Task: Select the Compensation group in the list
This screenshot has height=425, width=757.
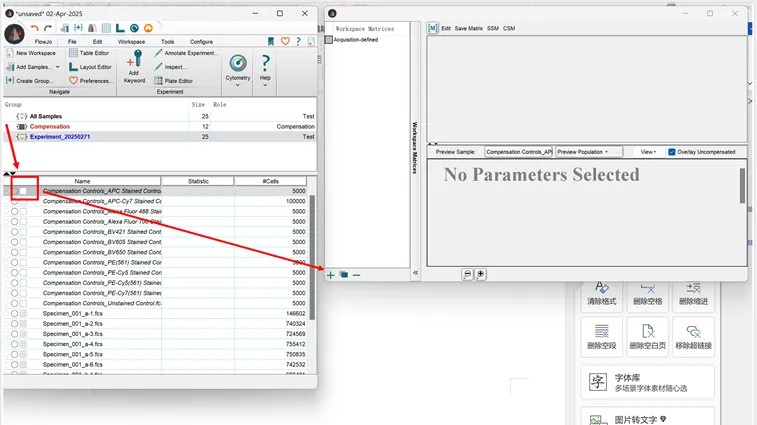Action: pos(50,127)
